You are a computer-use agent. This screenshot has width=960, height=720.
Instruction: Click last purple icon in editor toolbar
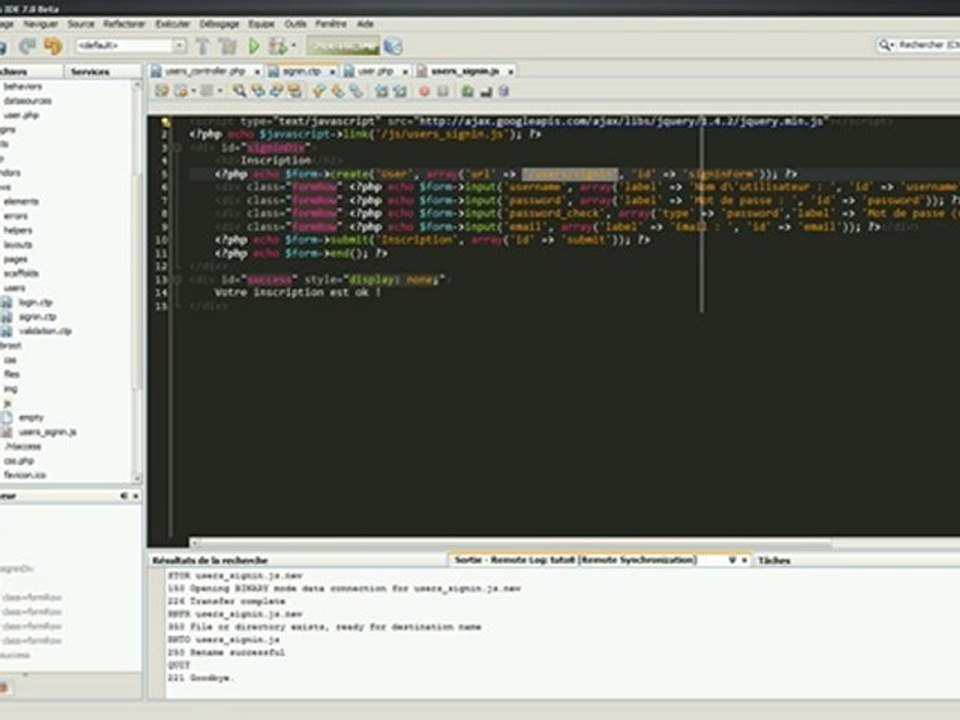504,91
